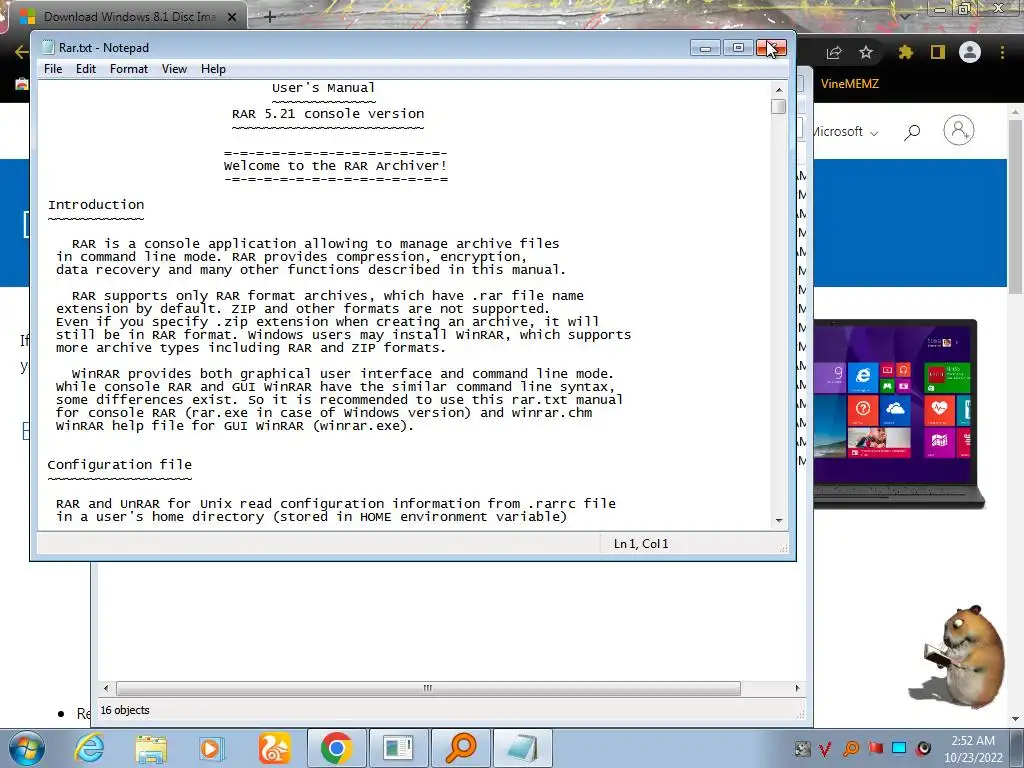Viewport: 1024px width, 768px height.
Task: Click the 'Configuration file' heading in Notepad
Action: point(120,464)
